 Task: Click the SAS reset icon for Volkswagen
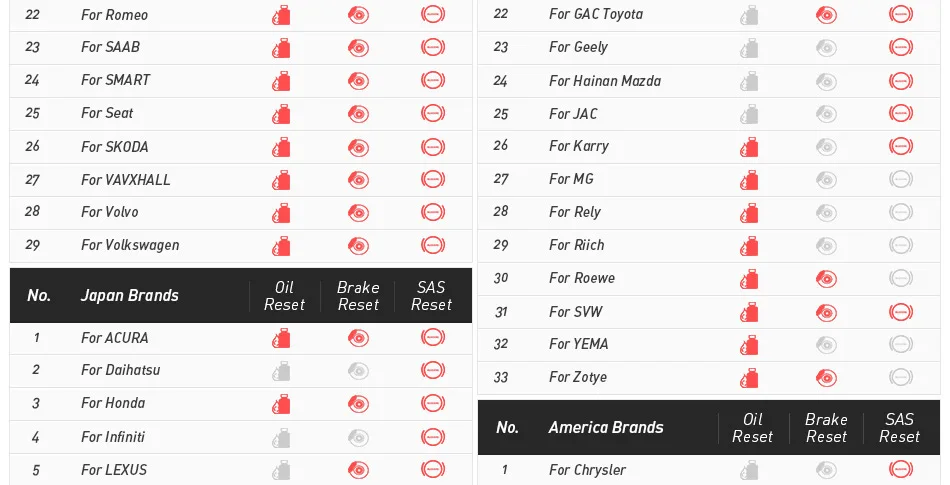point(433,245)
